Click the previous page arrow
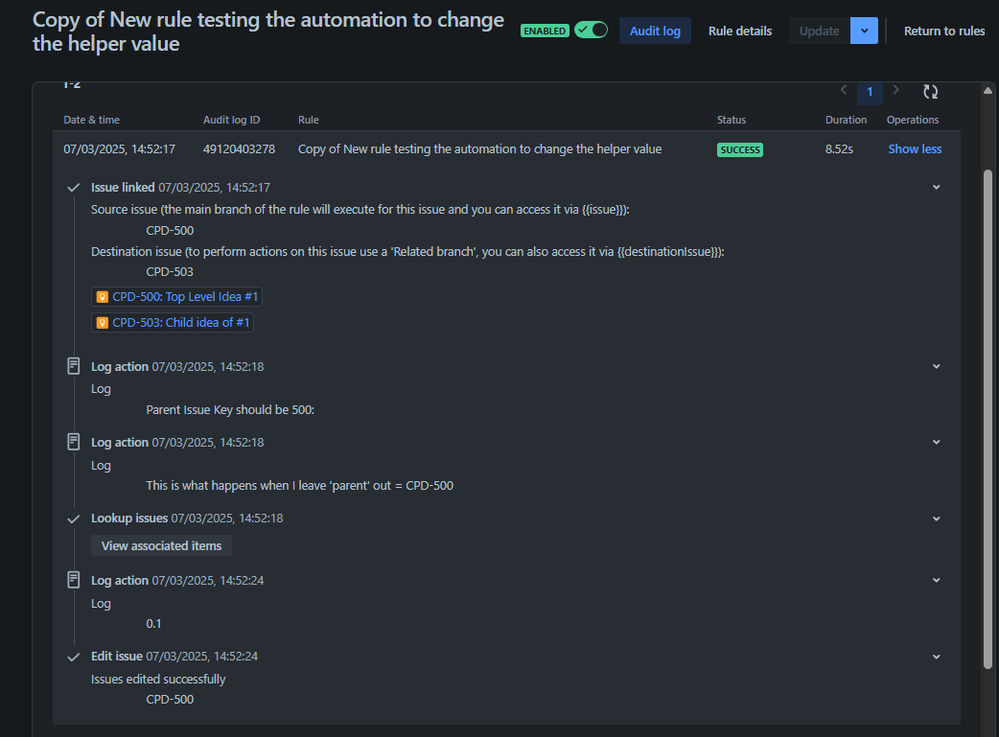The width and height of the screenshot is (999, 737). click(844, 90)
